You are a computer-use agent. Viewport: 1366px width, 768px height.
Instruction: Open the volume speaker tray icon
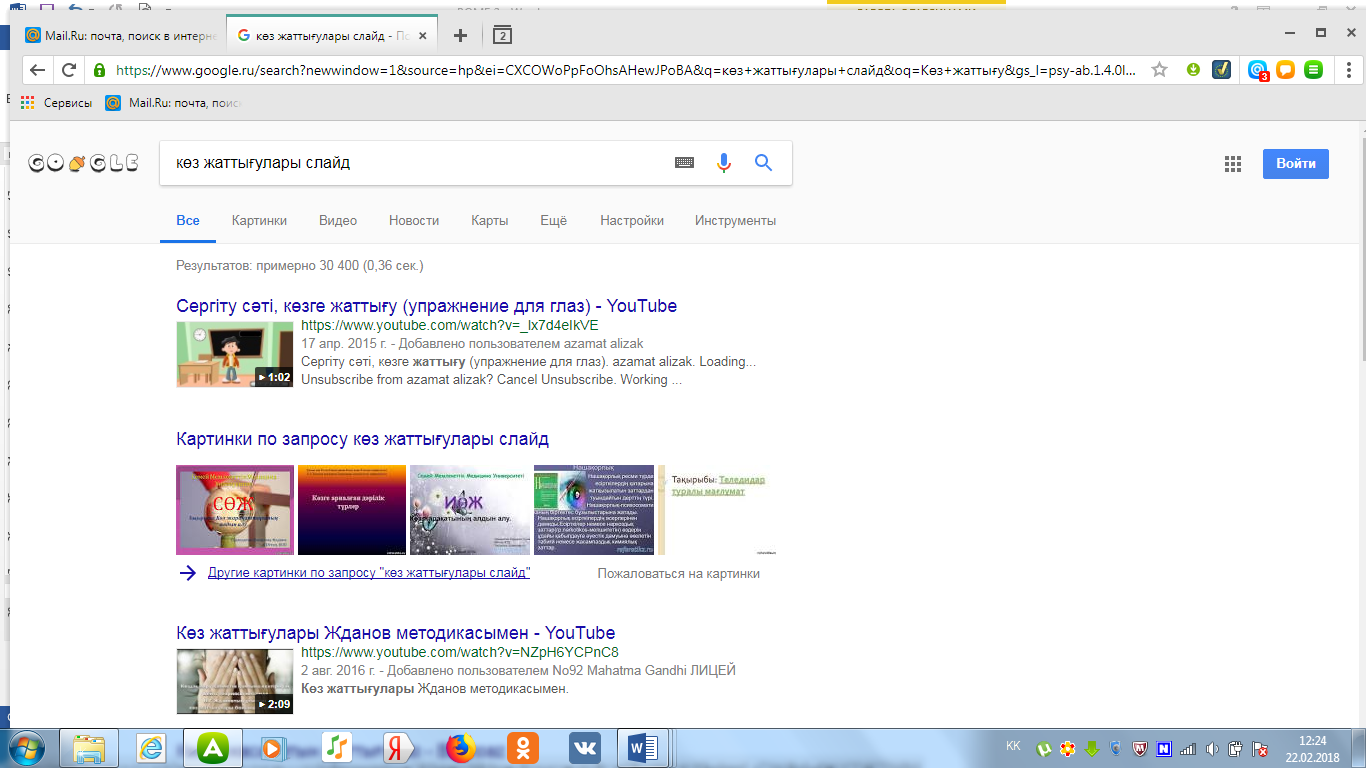1211,748
